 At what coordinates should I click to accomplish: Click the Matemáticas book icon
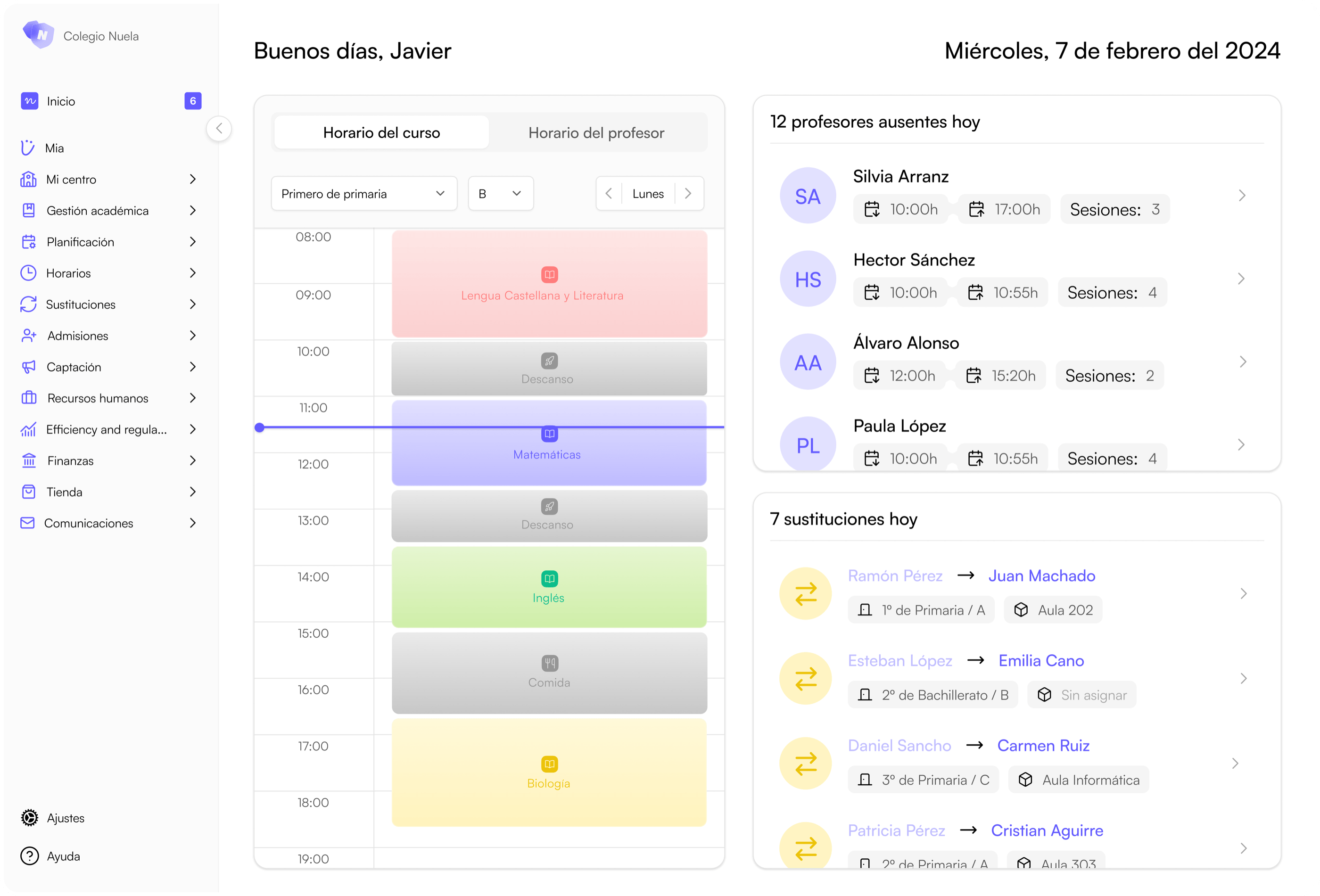click(549, 434)
